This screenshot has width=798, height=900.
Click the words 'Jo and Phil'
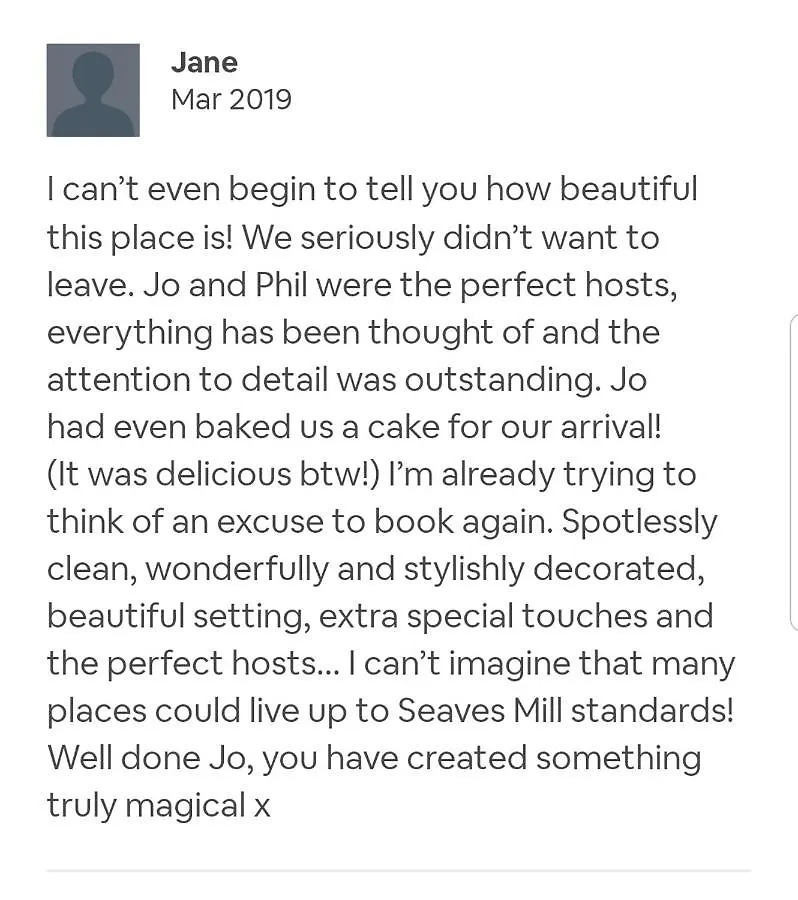[x=226, y=285]
